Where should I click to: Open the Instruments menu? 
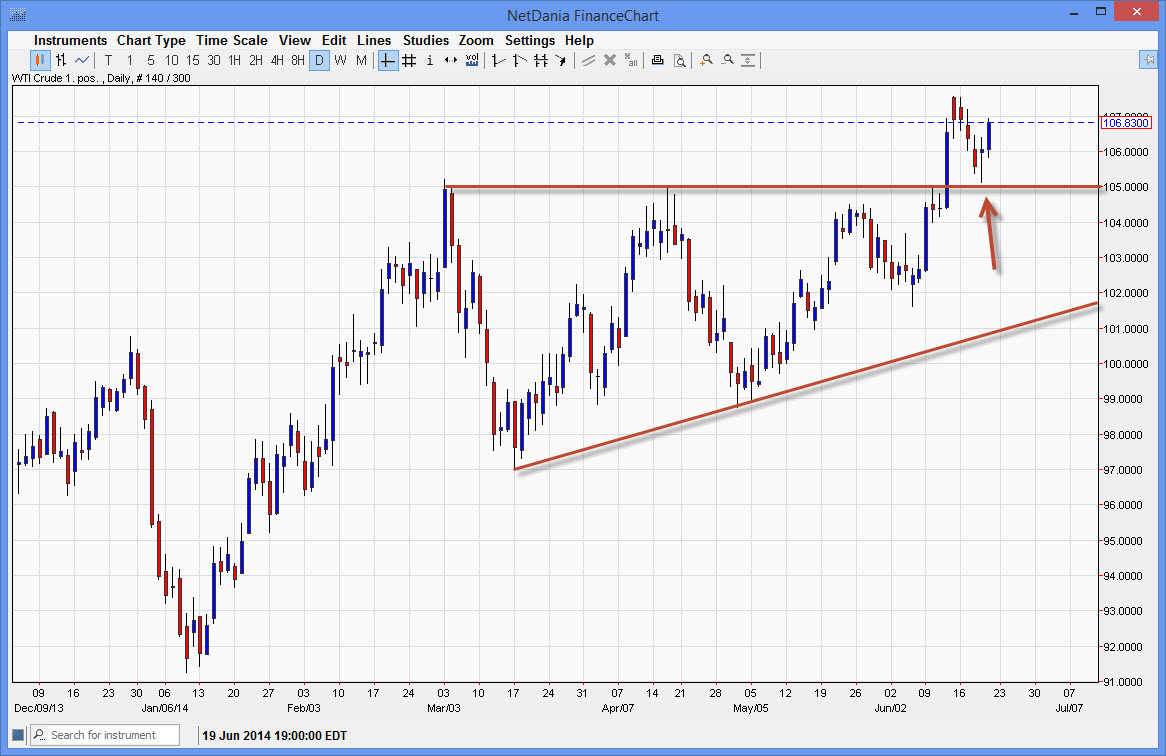(70, 40)
